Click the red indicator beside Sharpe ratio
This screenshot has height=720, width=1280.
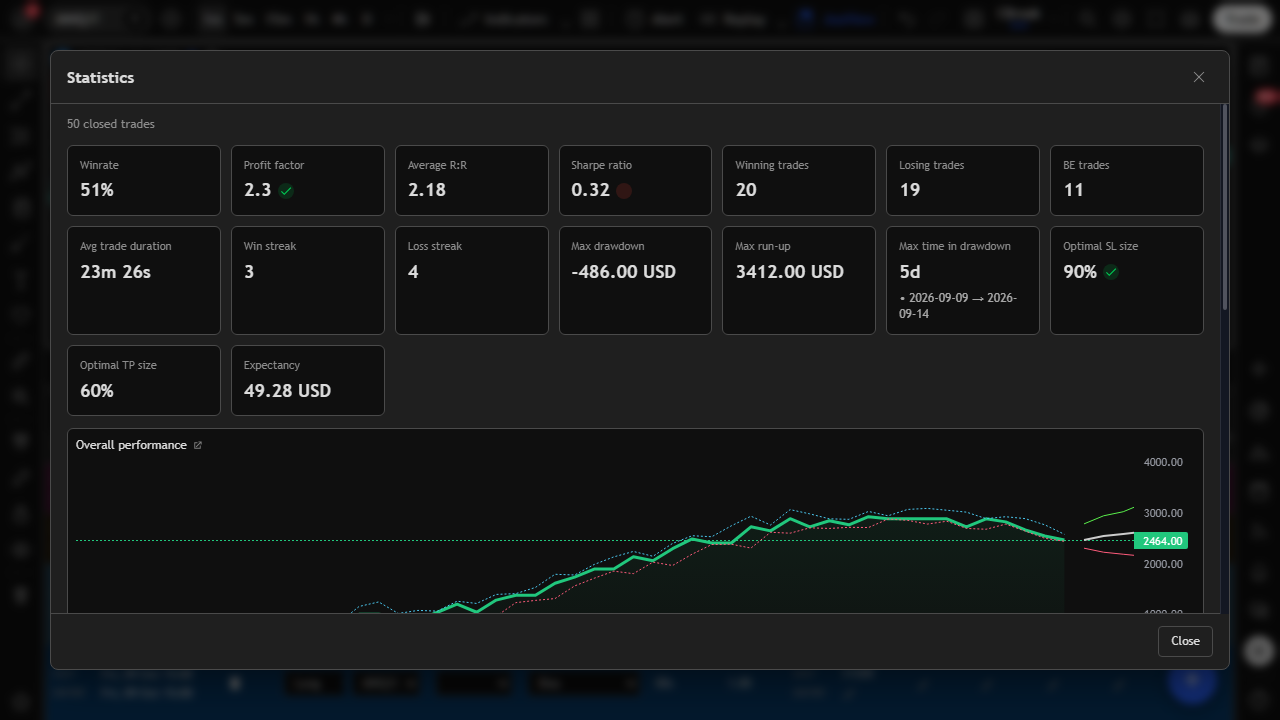click(624, 191)
